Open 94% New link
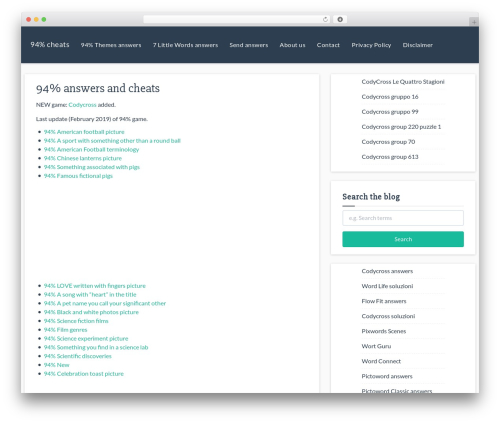The height and width of the screenshot is (423, 500). 57,365
